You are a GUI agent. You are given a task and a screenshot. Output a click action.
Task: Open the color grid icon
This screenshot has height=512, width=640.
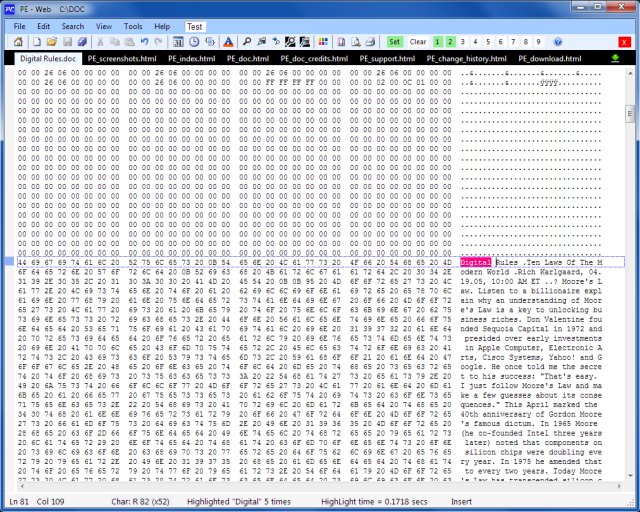tap(323, 42)
